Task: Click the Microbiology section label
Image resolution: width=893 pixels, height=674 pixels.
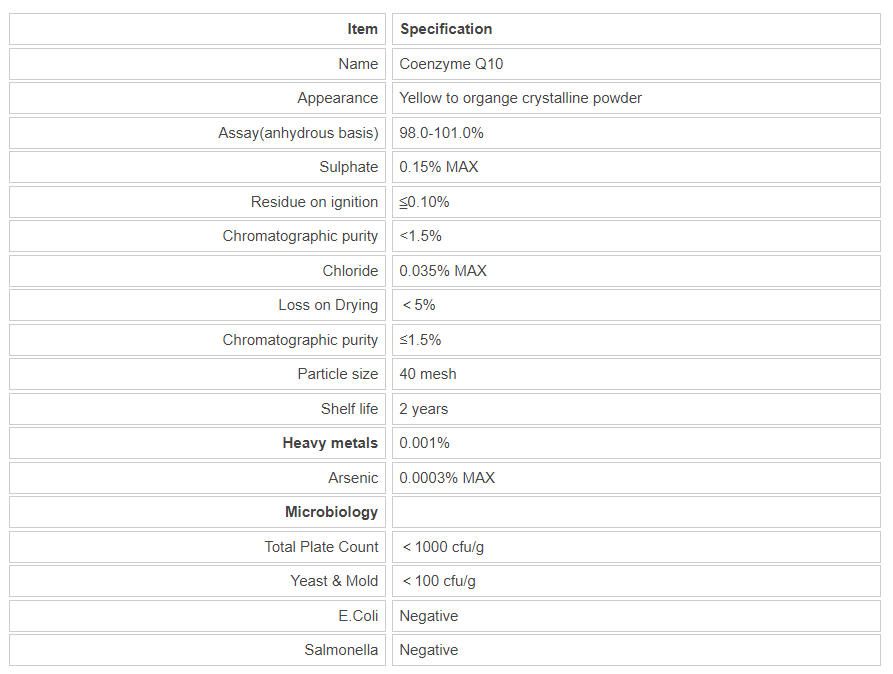Action: click(x=331, y=512)
